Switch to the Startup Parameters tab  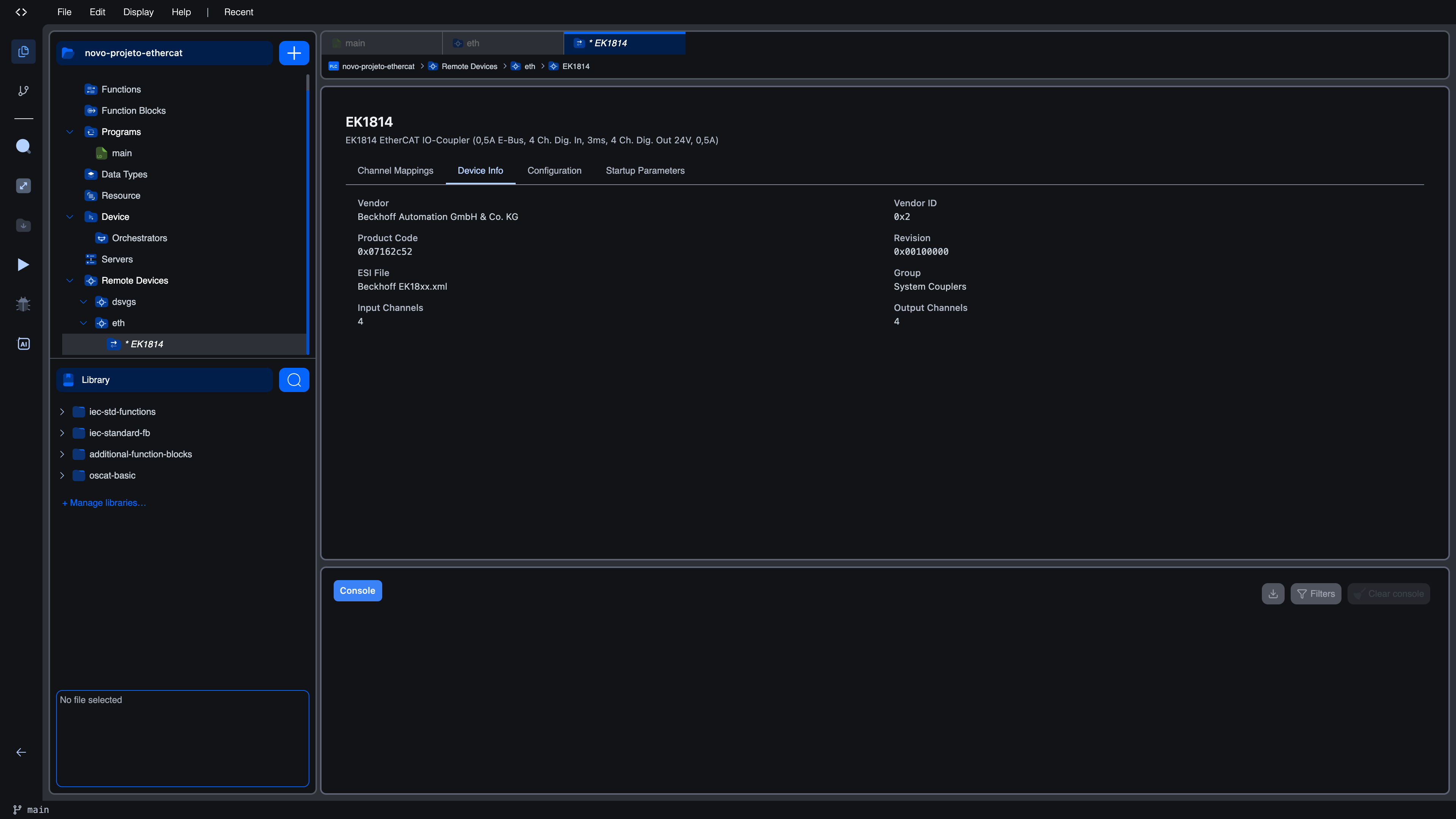click(x=645, y=171)
